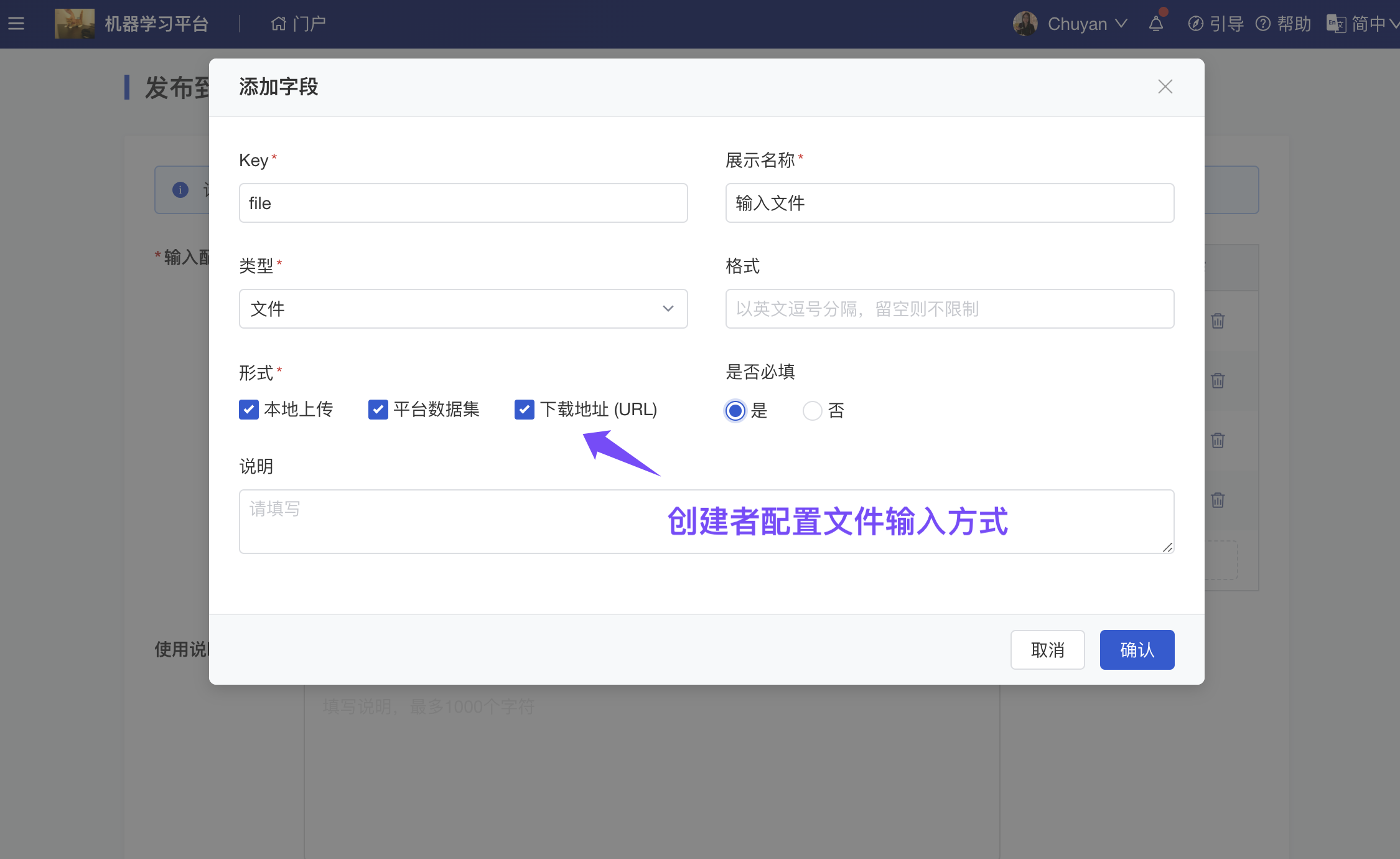Cancel the dialog with 取消
Viewport: 1400px width, 859px height.
click(1047, 649)
